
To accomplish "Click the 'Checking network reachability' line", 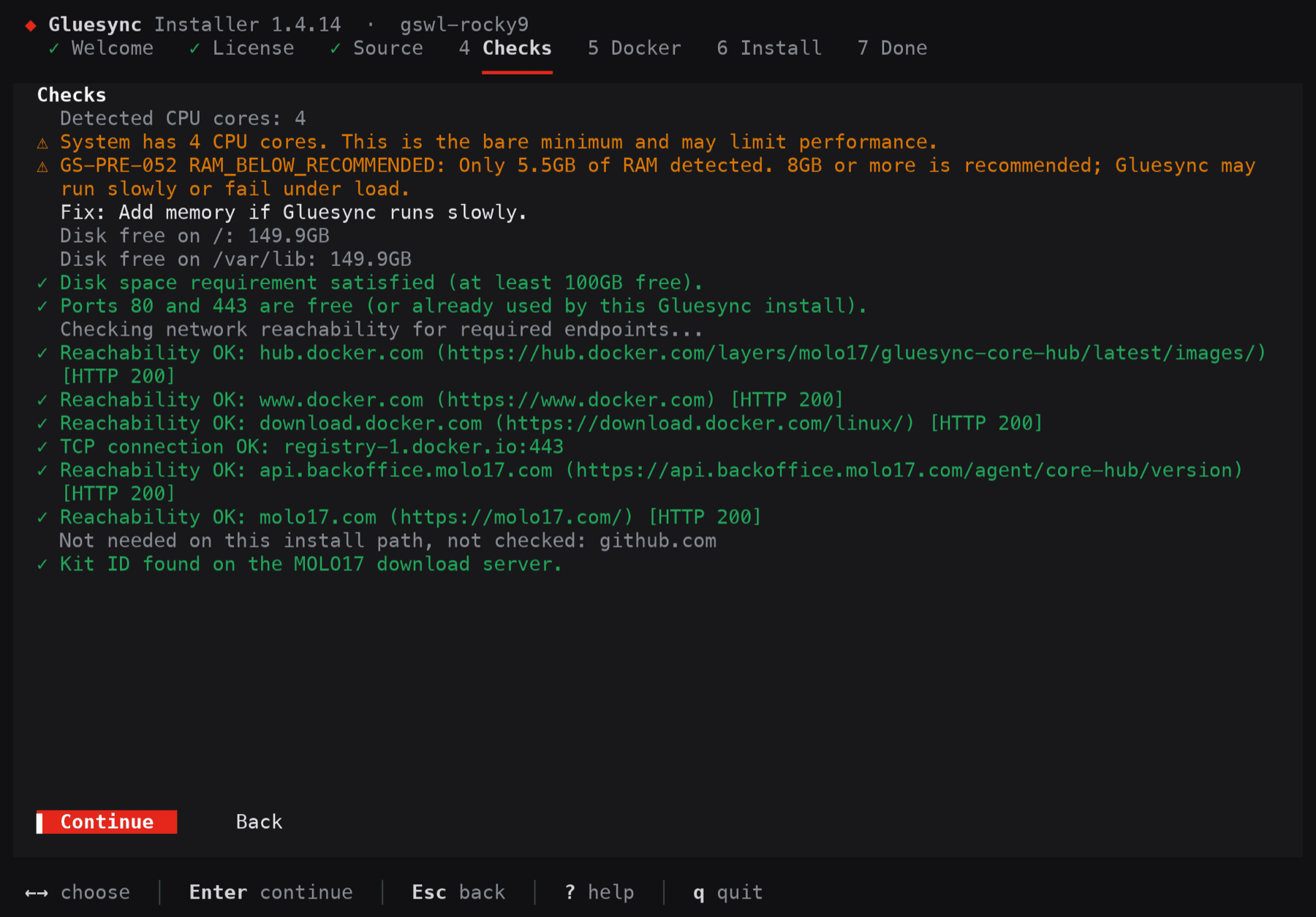I will (x=381, y=330).
